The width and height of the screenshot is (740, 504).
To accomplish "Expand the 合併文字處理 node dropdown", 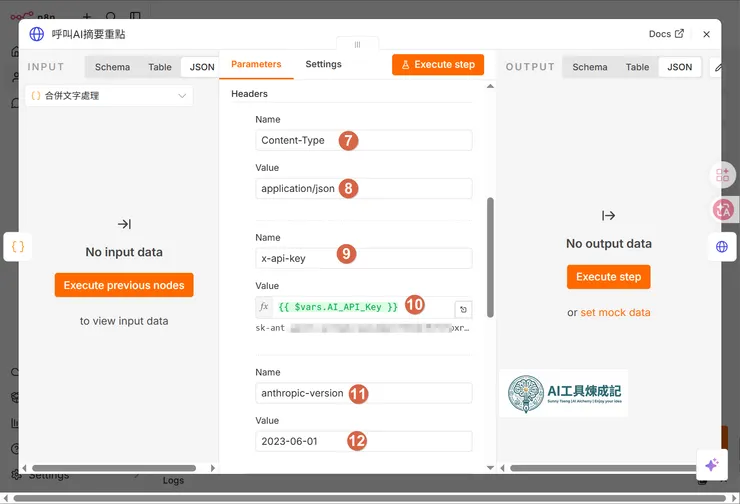I will tap(109, 96).
